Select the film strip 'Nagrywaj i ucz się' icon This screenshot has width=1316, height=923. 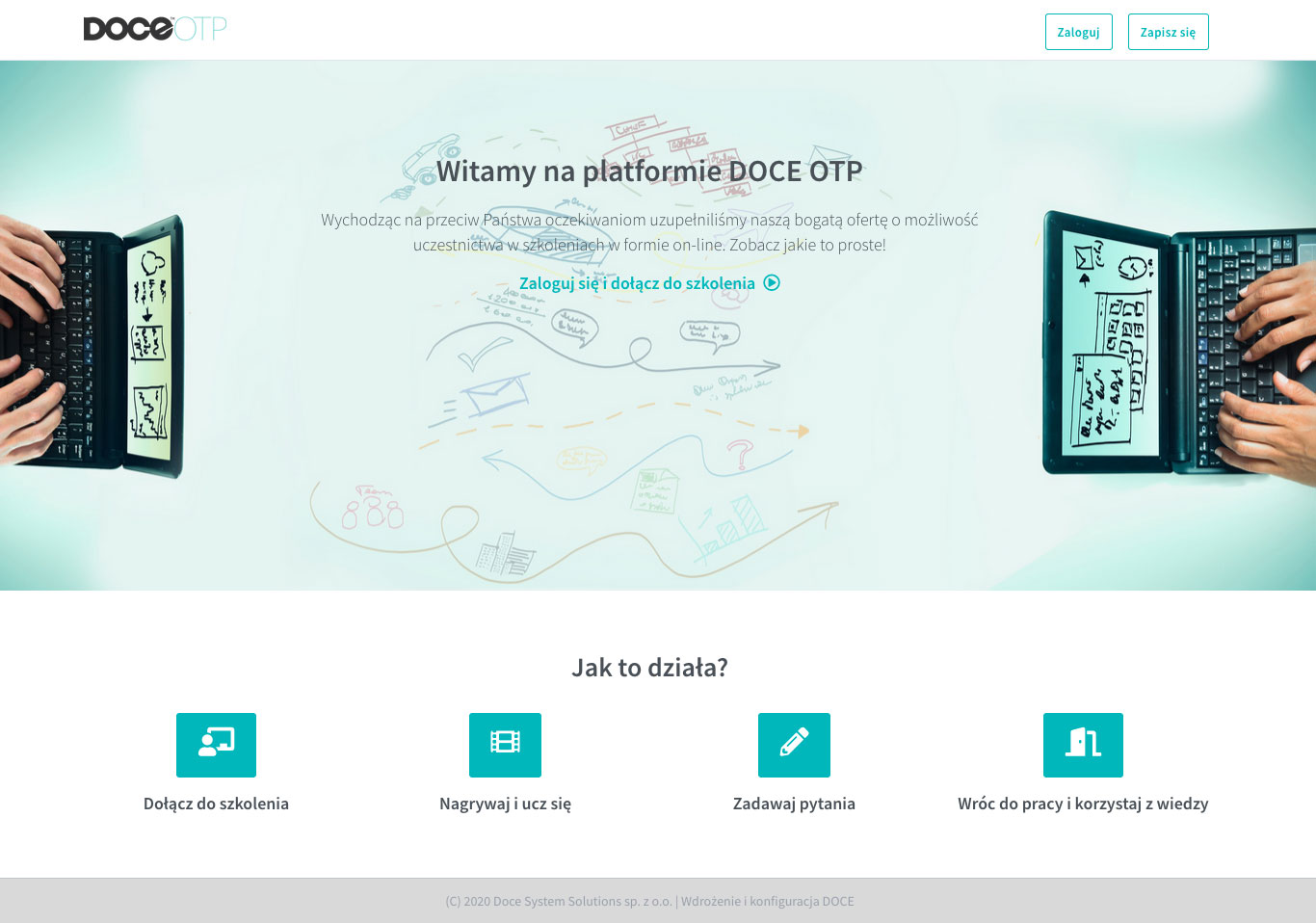[505, 745]
